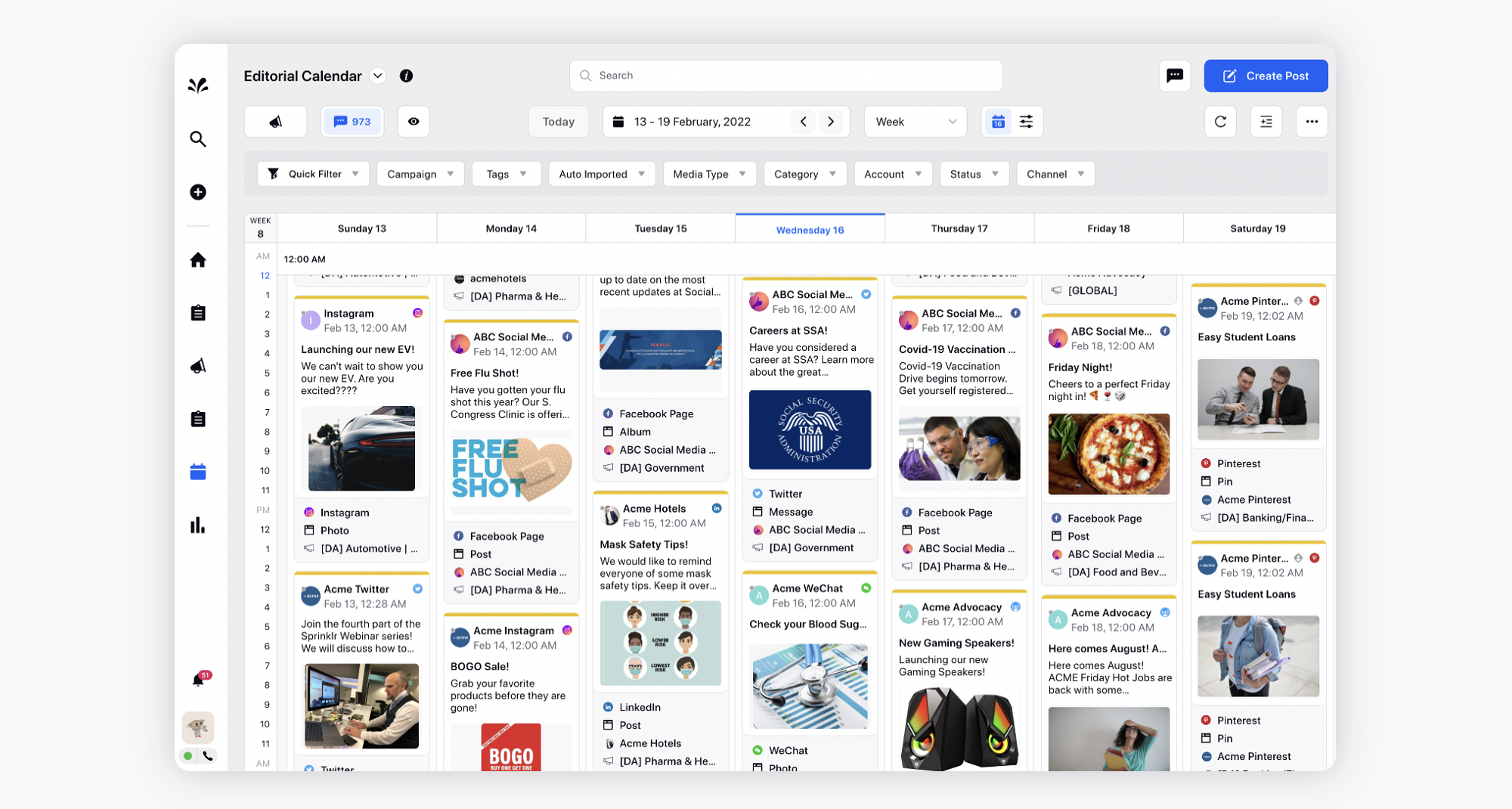Image resolution: width=1512 pixels, height=809 pixels.
Task: Select Saturday 19 column header
Action: (1258, 228)
